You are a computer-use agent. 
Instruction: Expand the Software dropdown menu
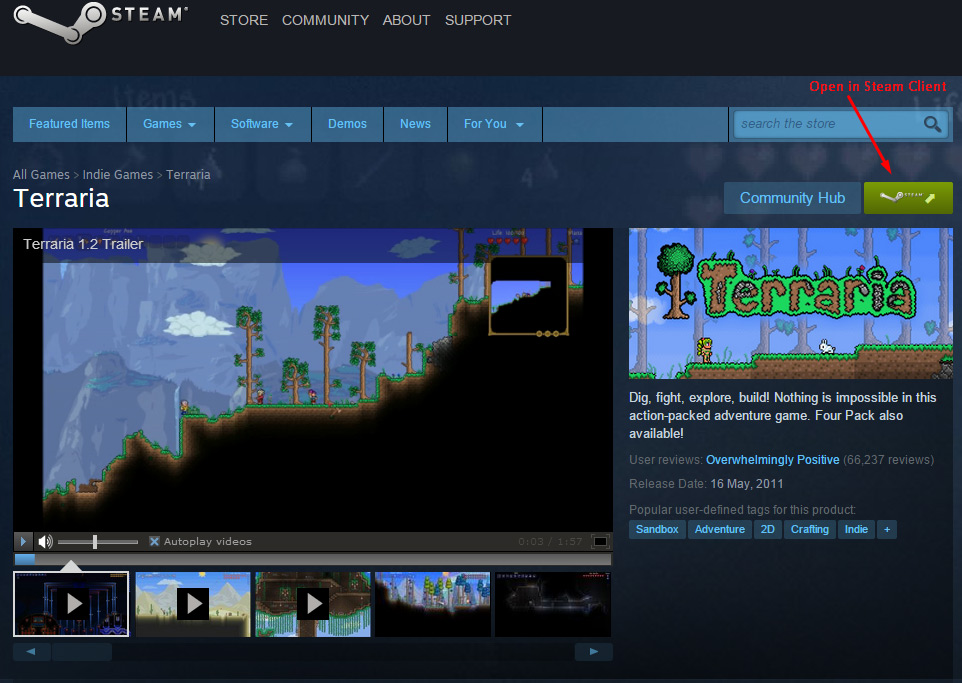[x=261, y=124]
